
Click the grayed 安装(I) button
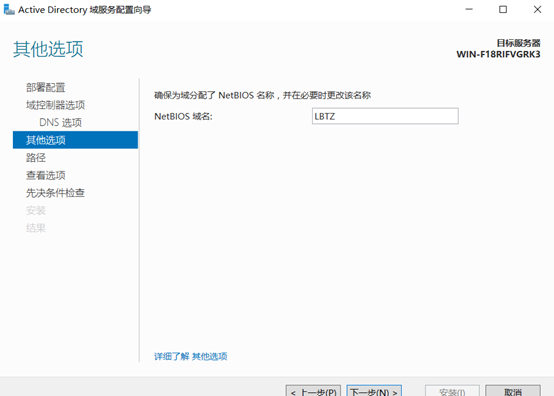(452, 391)
